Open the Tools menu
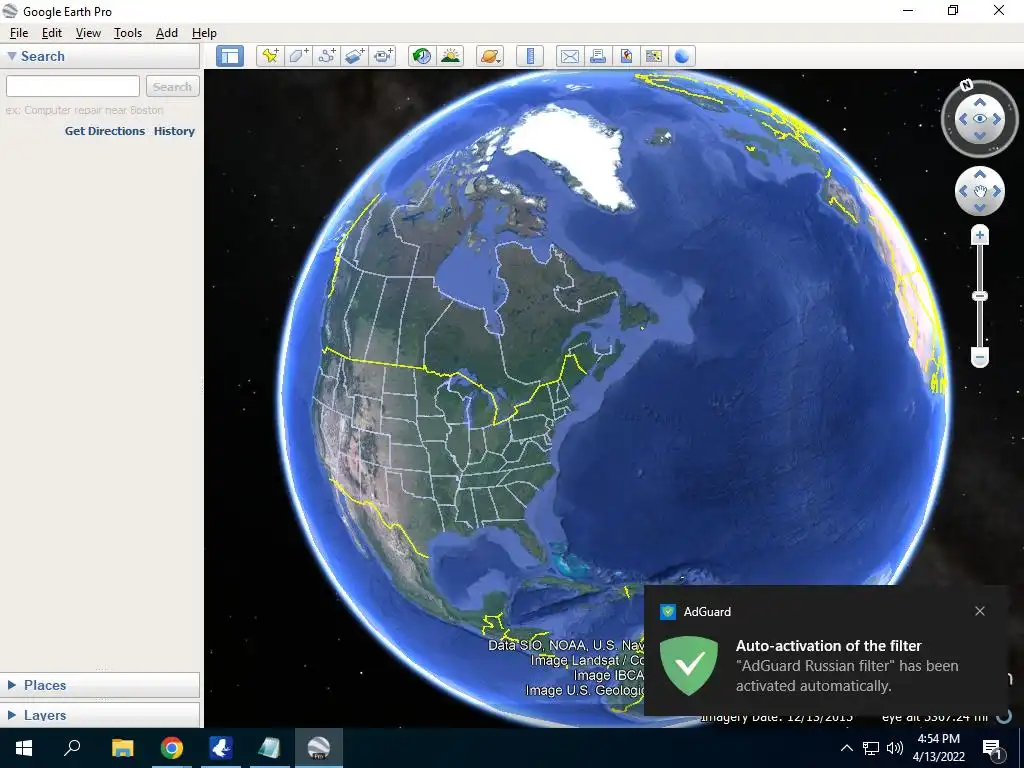Screen dimensions: 1024x768 (x=127, y=33)
